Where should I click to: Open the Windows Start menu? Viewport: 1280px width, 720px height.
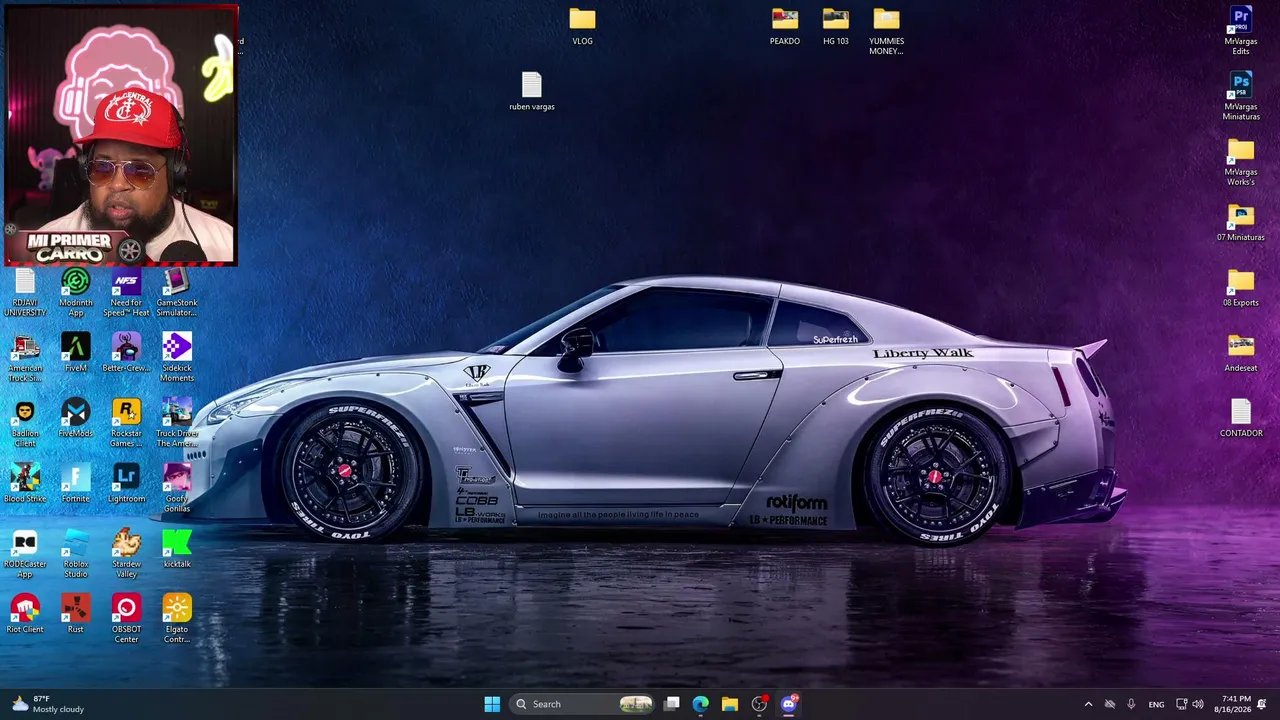[x=492, y=704]
